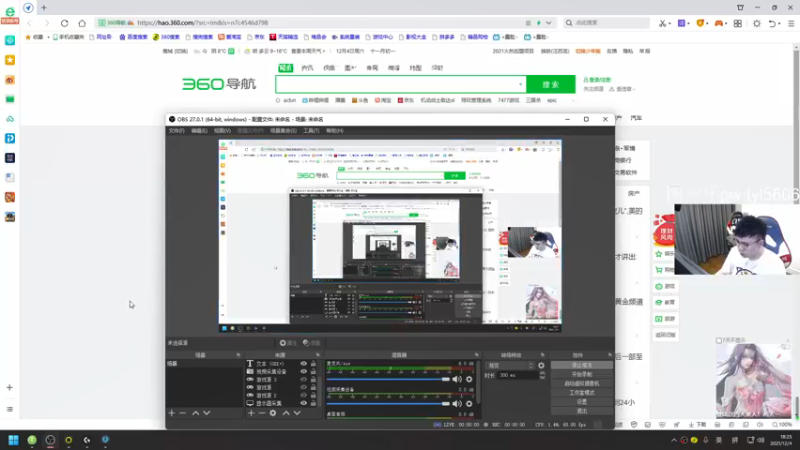Expand the 360 search box suggestions arrow
This screenshot has width=800, height=450.
[520, 84]
